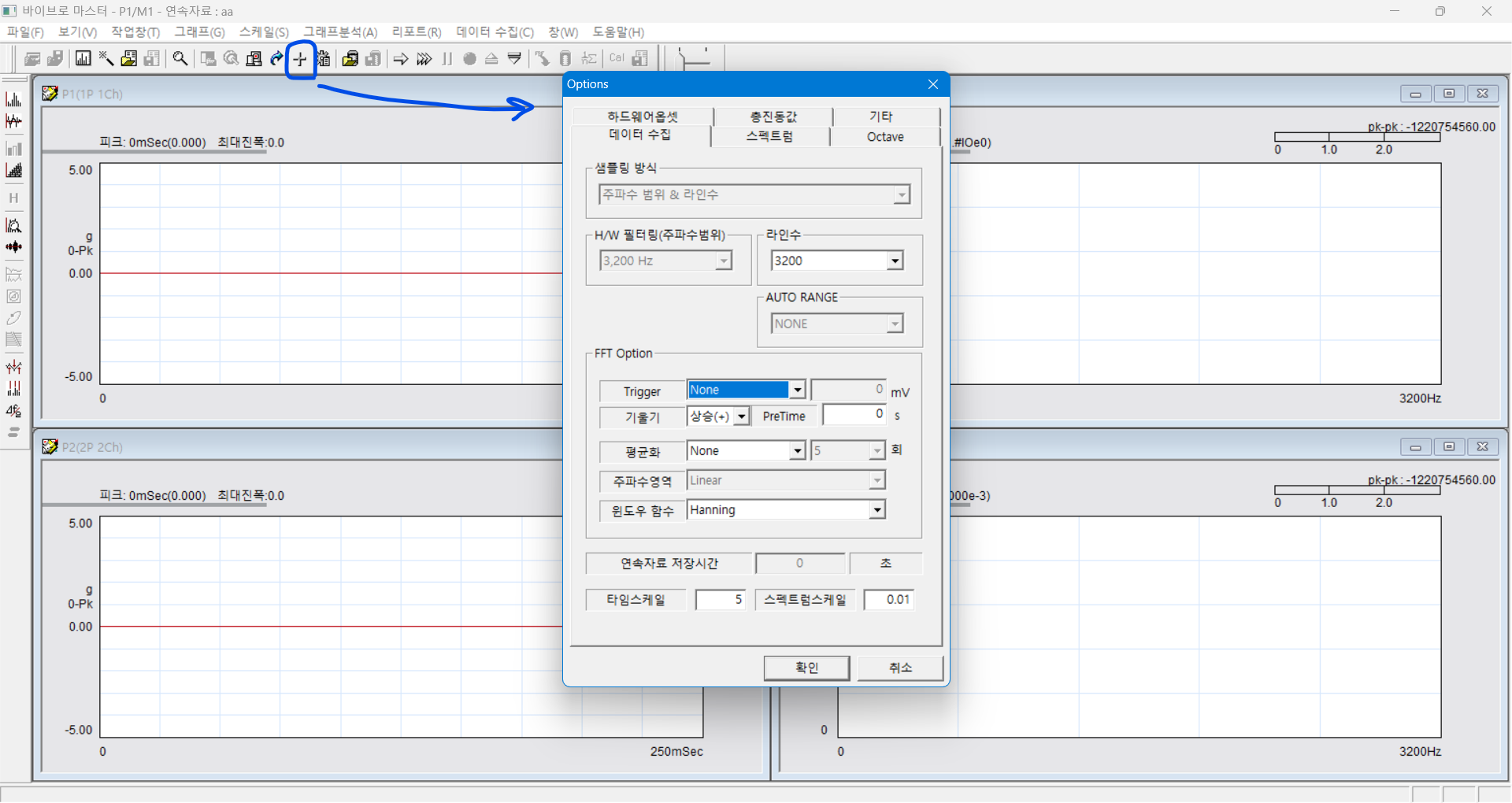Click the curved blue arrow toolbar icon

point(276,59)
